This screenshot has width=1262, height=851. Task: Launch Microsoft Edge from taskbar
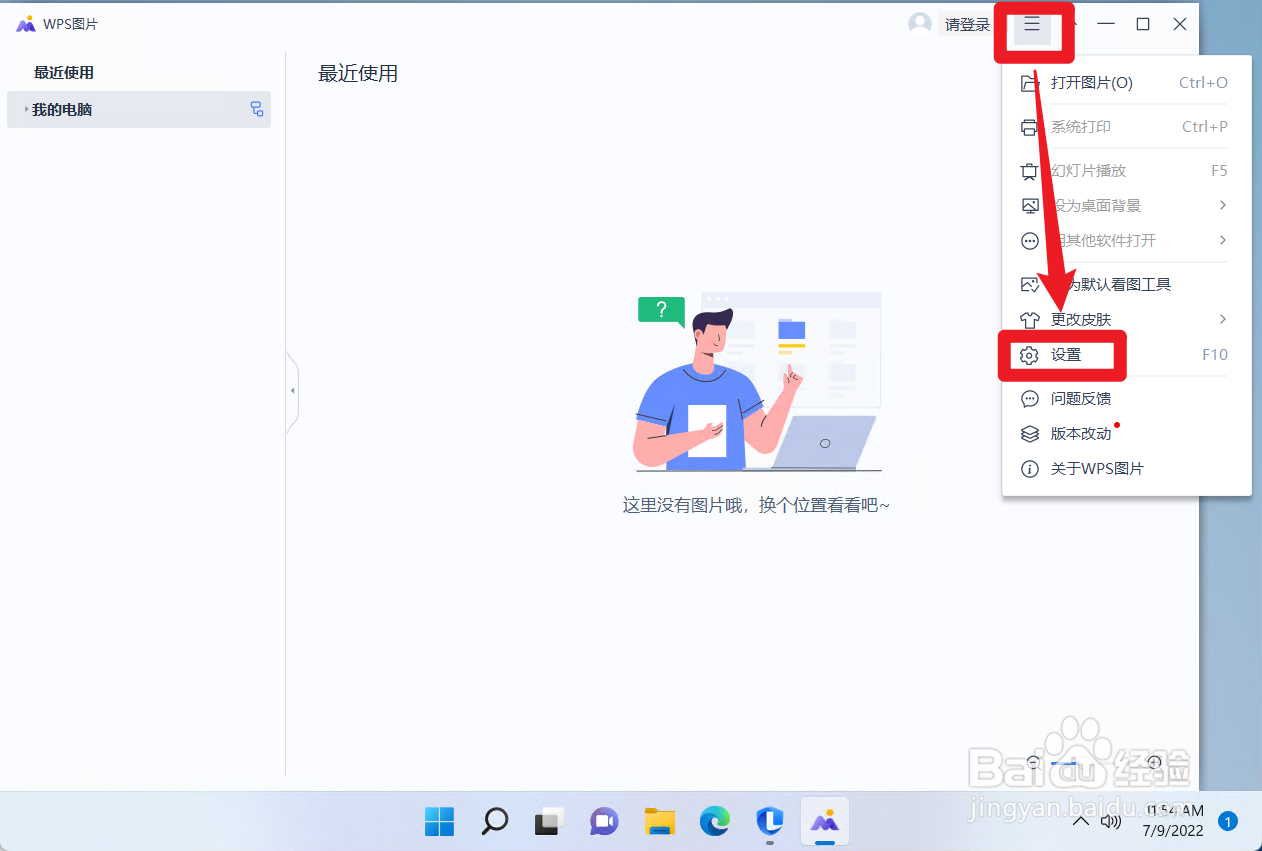714,821
